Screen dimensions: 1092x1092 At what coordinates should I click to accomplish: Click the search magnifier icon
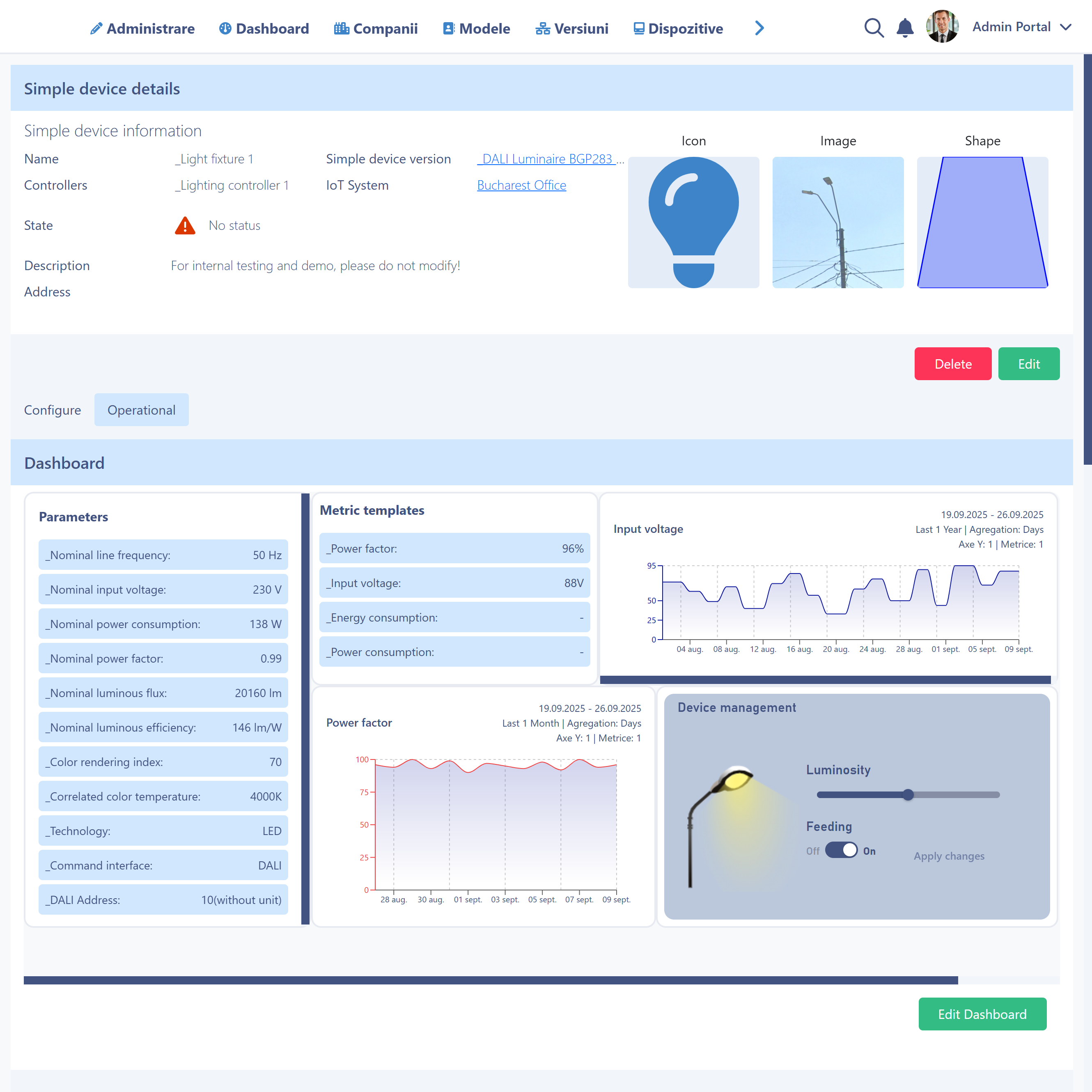coord(873,28)
